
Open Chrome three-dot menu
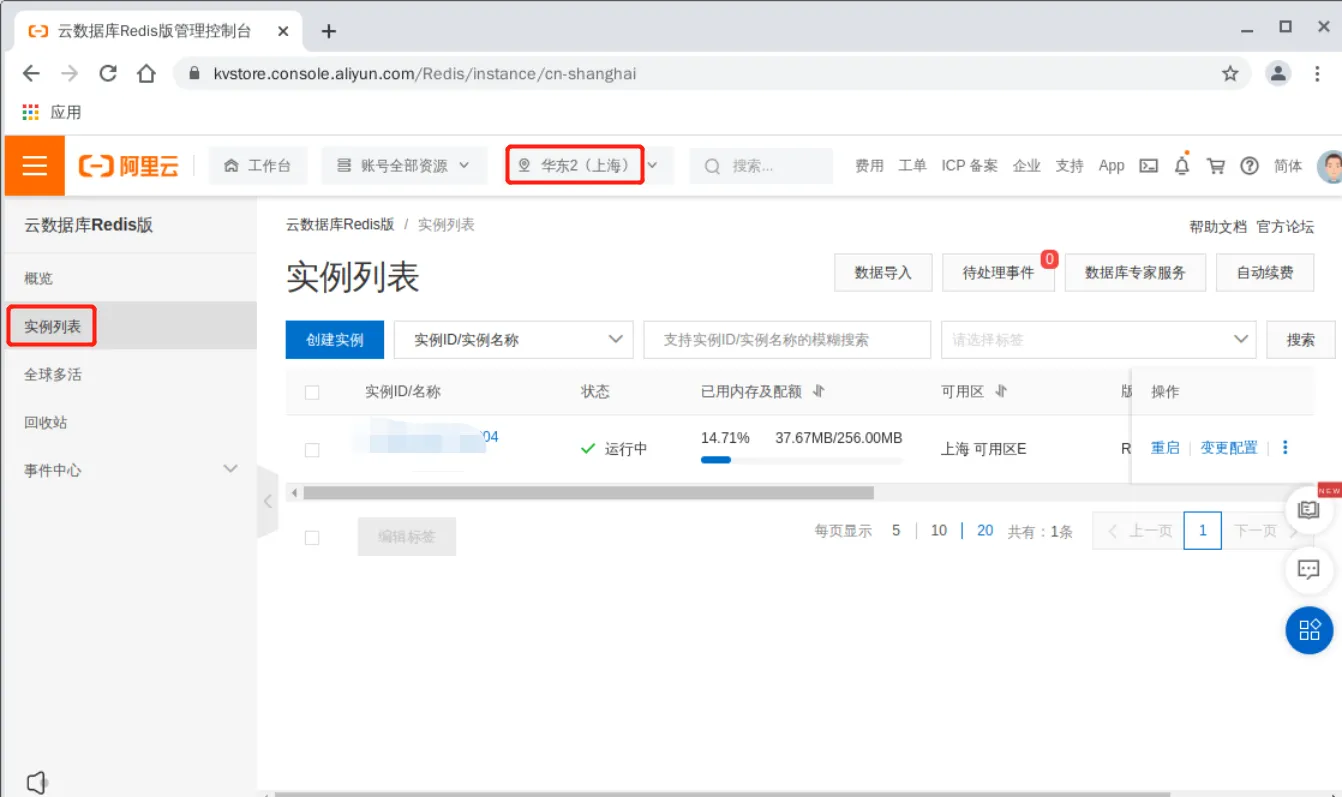tap(1318, 74)
